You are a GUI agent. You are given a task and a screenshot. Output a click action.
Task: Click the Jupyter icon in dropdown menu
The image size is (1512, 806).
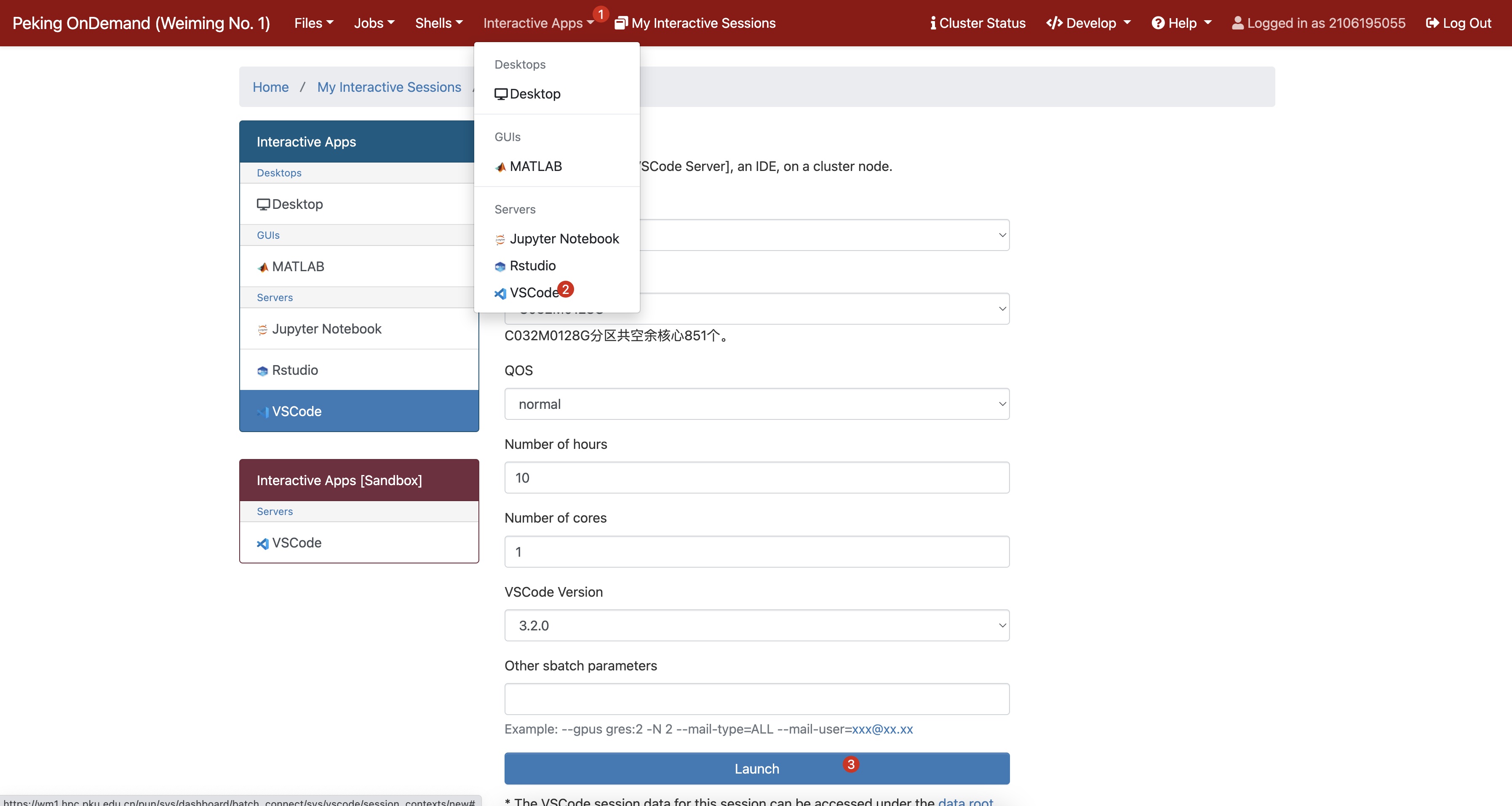click(x=500, y=240)
